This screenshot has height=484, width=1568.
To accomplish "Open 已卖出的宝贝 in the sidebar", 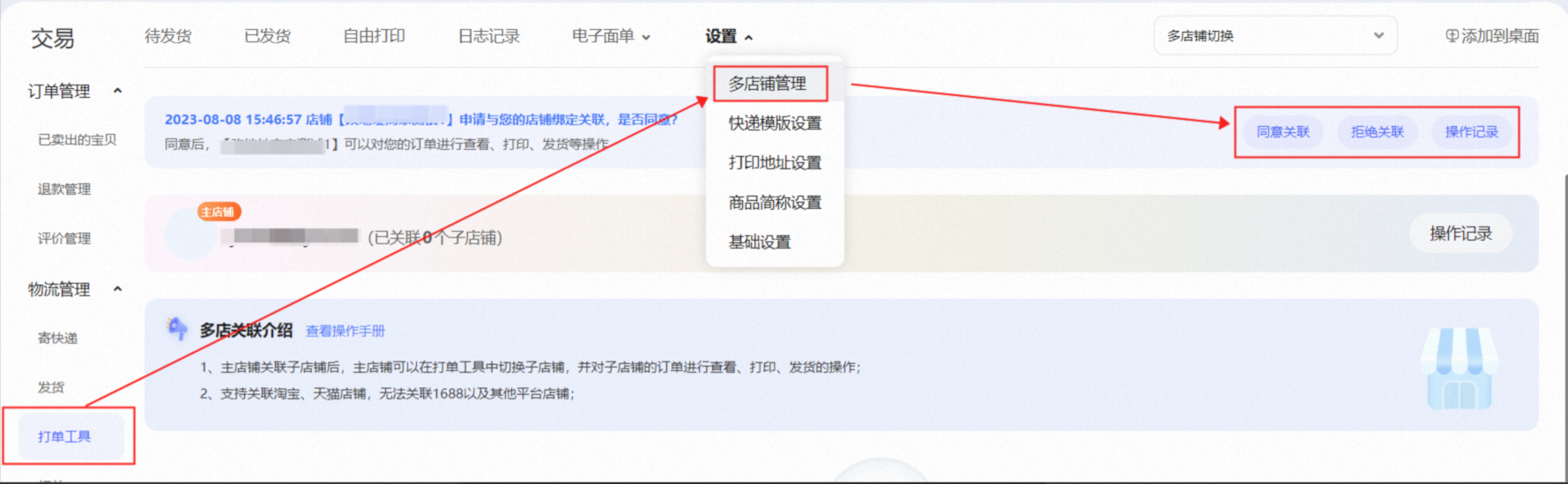I will (x=78, y=139).
